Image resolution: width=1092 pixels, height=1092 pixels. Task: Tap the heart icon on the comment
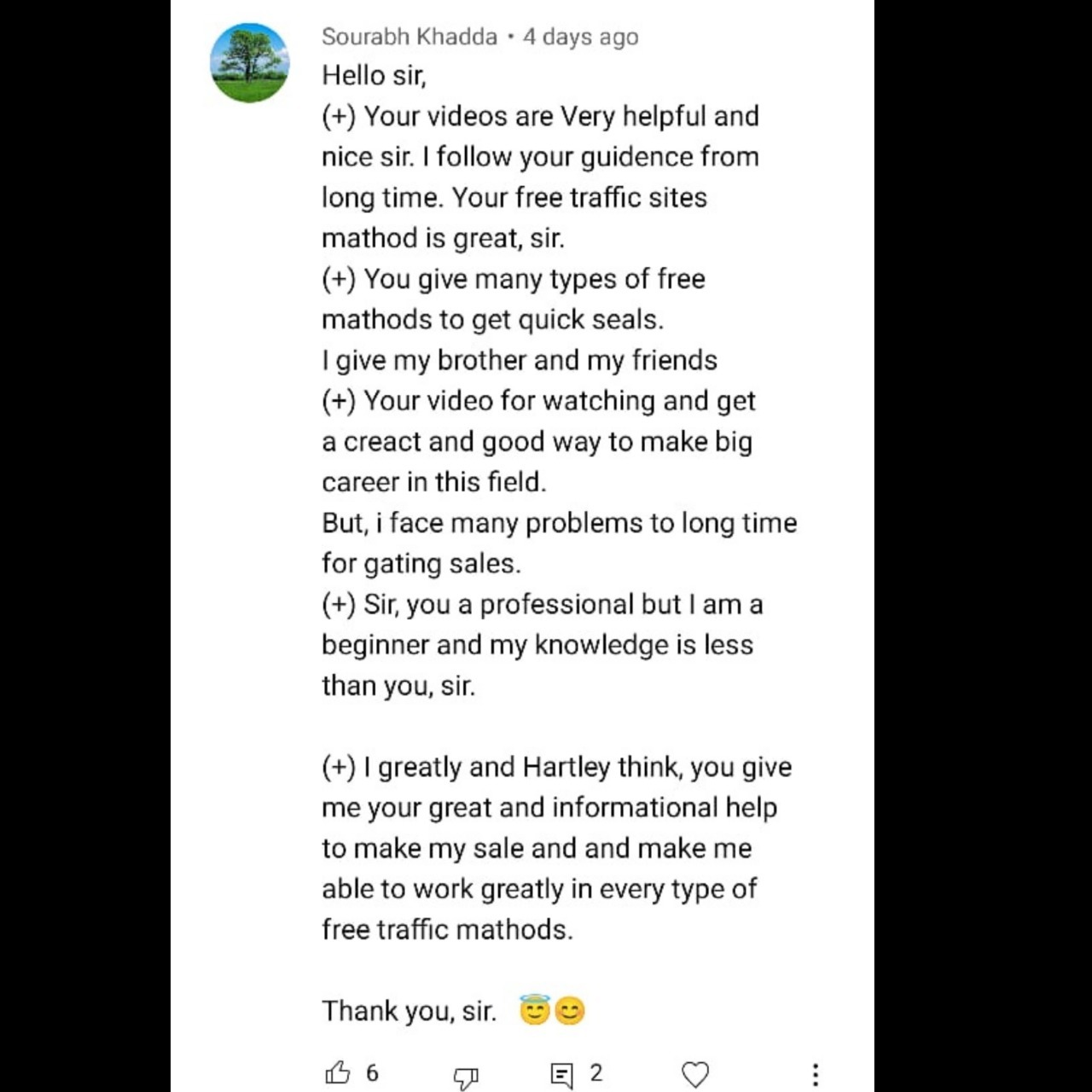pyautogui.click(x=695, y=1074)
